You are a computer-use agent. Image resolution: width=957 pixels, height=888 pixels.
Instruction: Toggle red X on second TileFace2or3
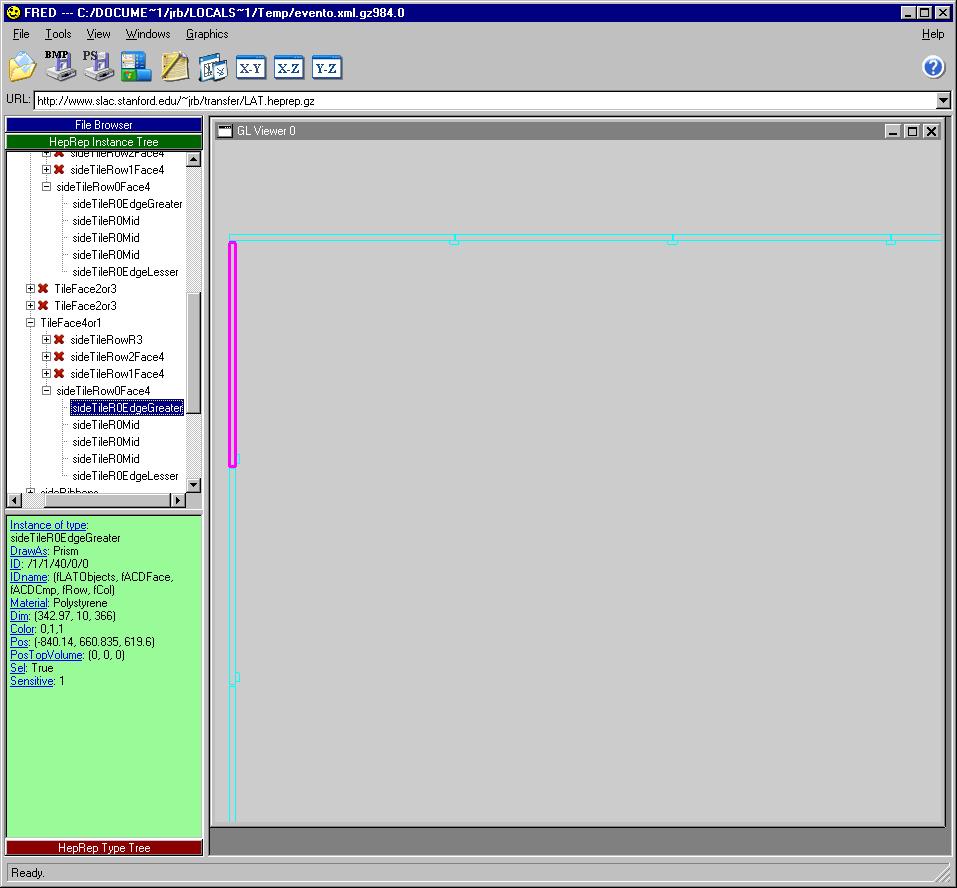tap(43, 306)
